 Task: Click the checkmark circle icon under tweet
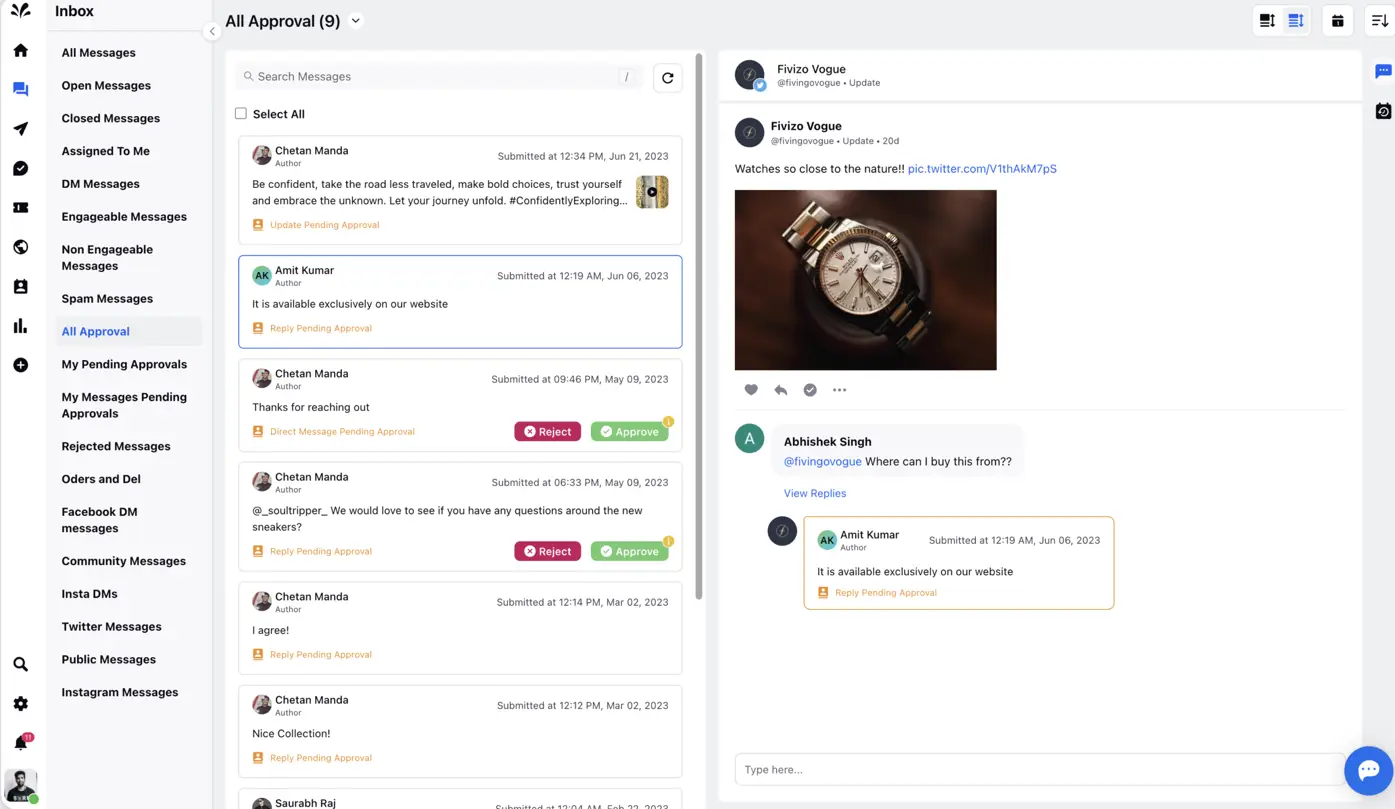coord(810,390)
